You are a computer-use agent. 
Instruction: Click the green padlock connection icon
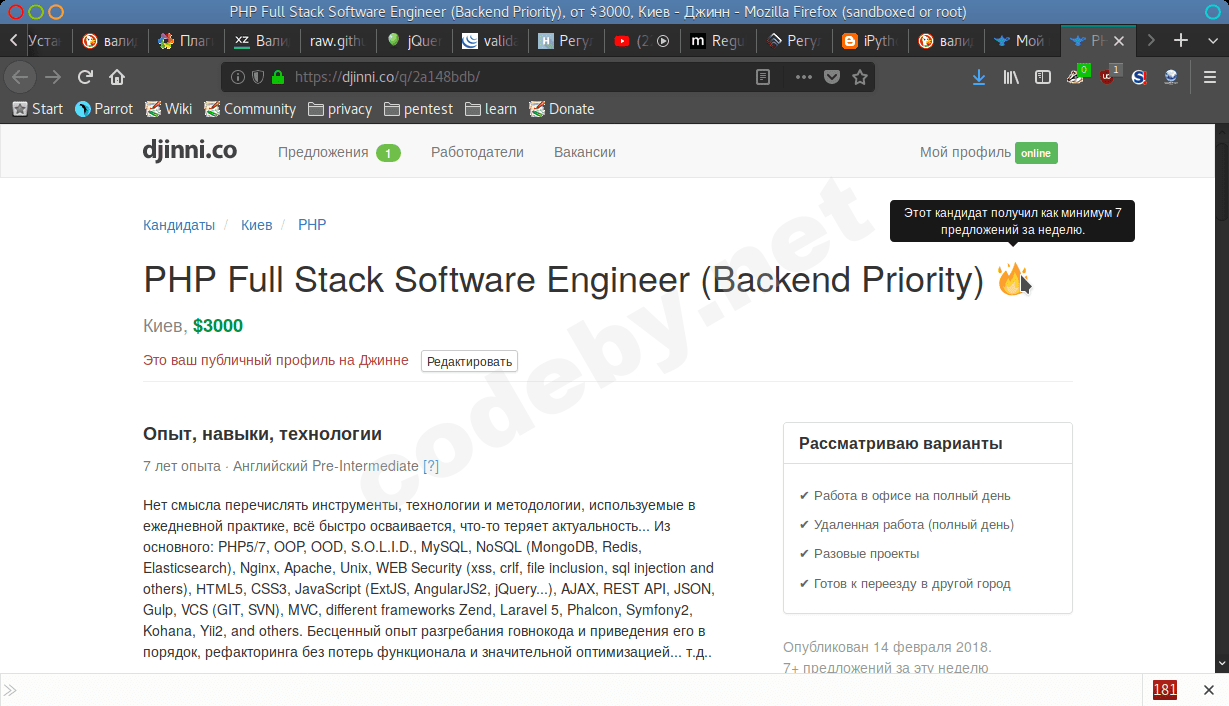(277, 77)
